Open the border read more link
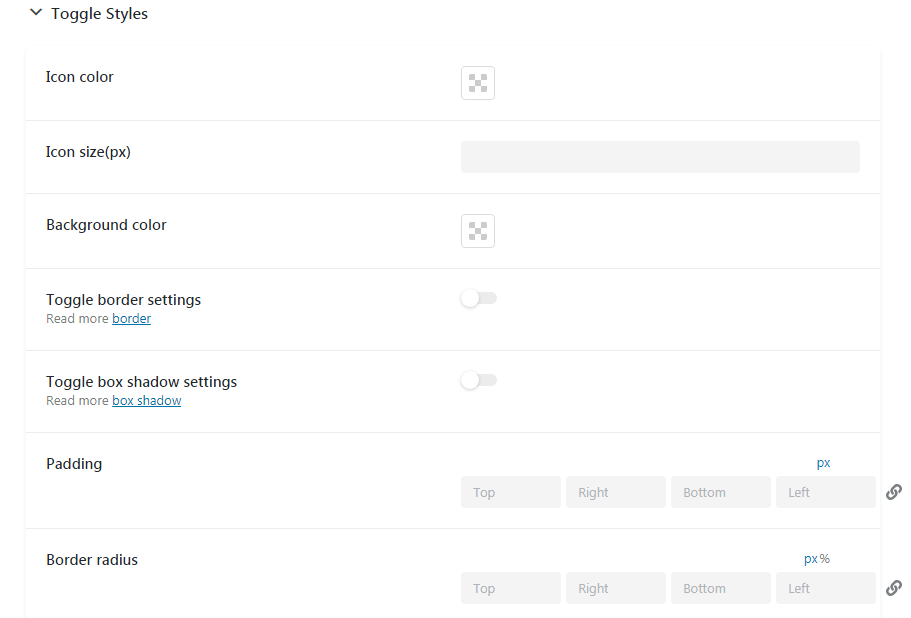Image resolution: width=911 pixels, height=618 pixels. click(x=131, y=319)
